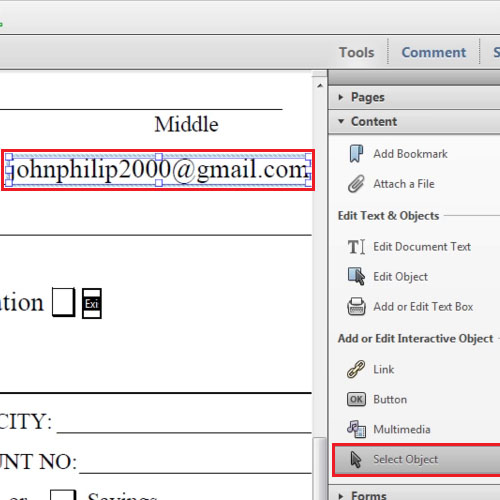500x500 pixels.
Task: Click the document scrollbar up arrow
Action: [320, 86]
